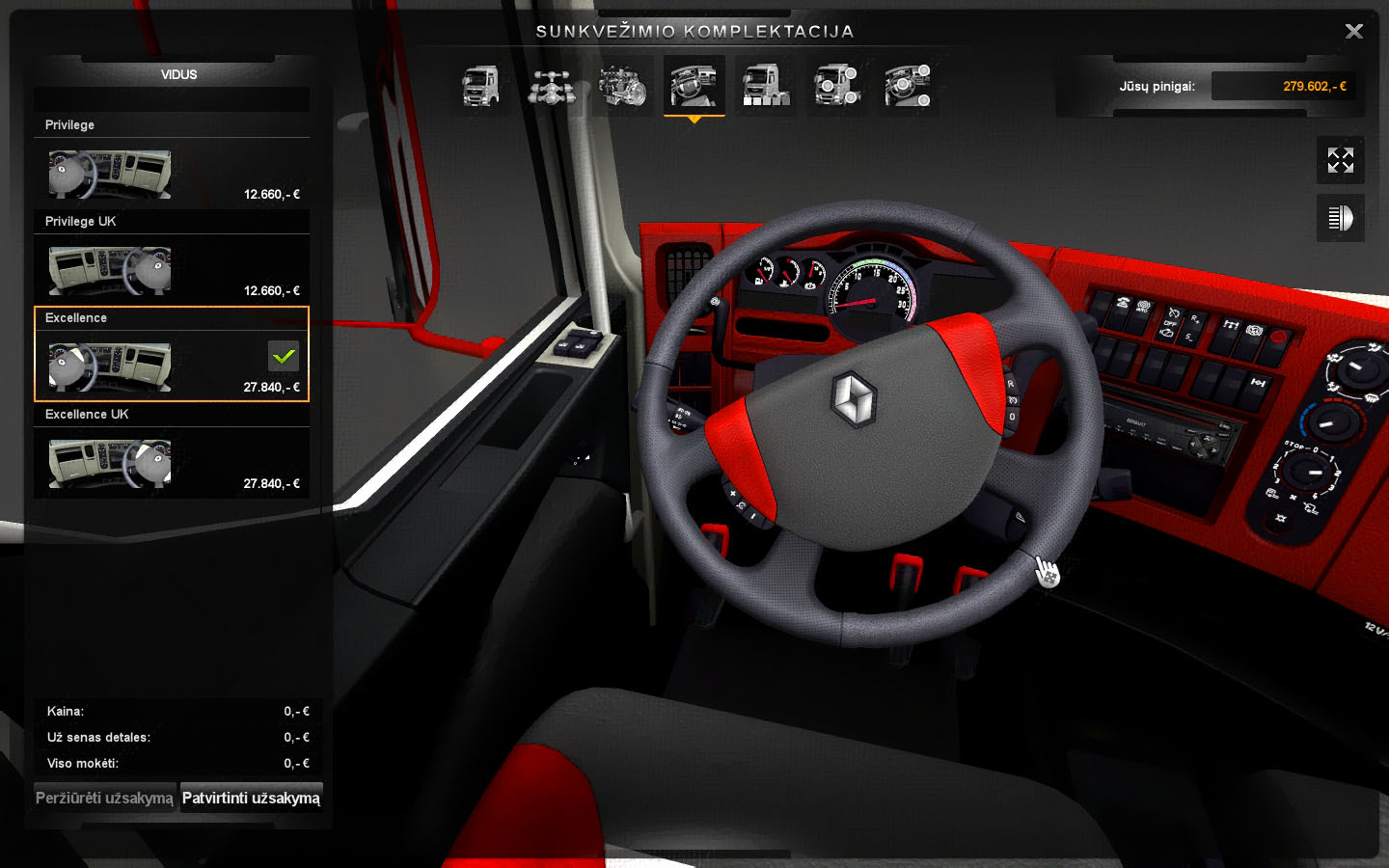The width and height of the screenshot is (1389, 868).
Task: Click the green checkmark on Excellence
Action: coord(284,356)
